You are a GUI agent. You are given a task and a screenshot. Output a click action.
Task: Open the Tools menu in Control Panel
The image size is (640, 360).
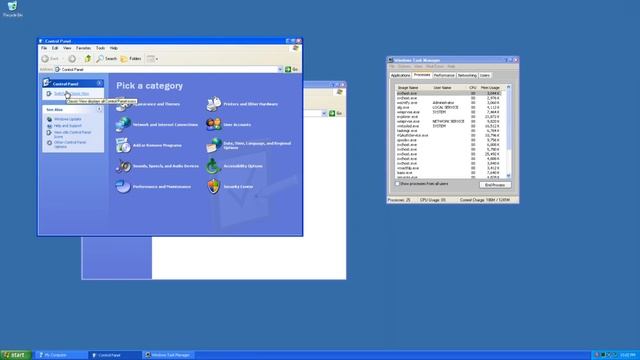click(x=100, y=48)
